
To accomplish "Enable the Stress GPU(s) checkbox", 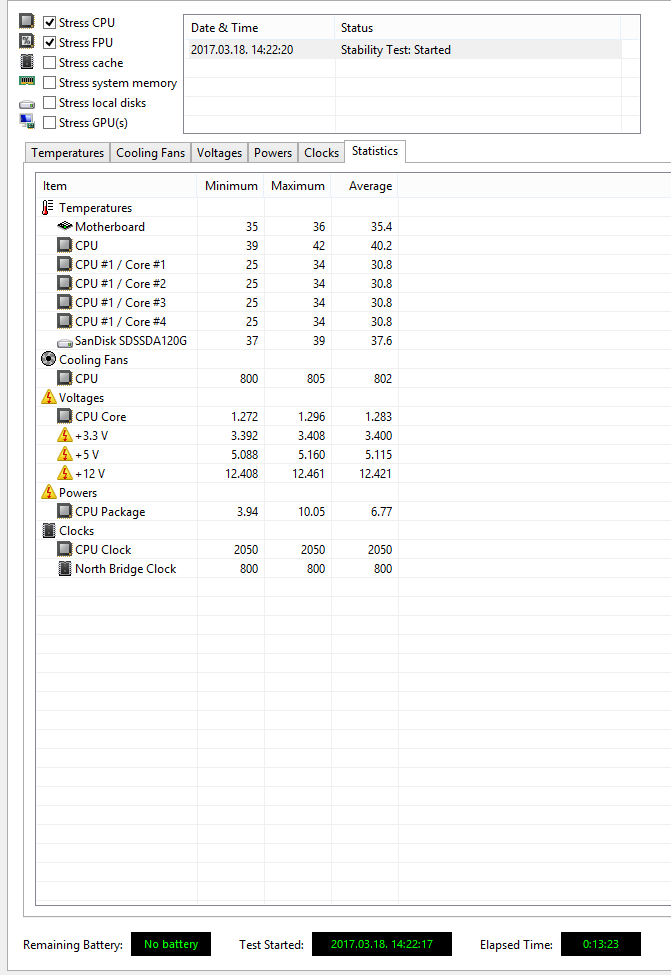I will click(50, 122).
